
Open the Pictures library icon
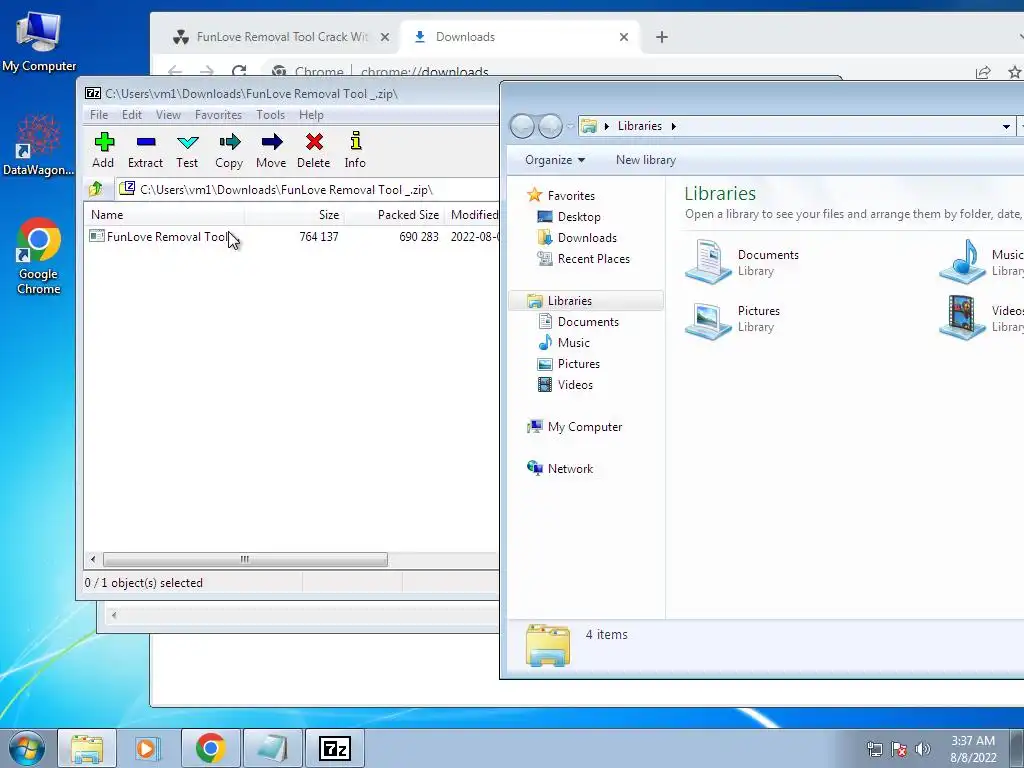(x=708, y=319)
